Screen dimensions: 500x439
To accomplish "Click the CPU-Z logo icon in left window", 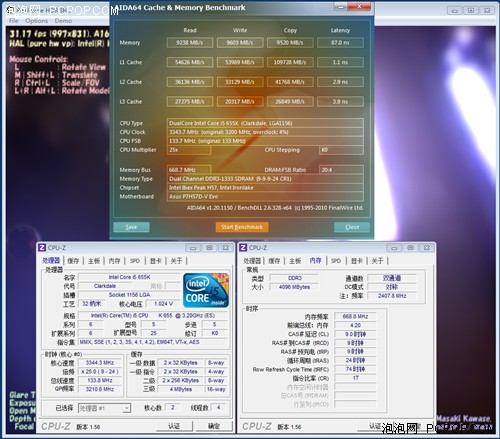I will 42,248.
